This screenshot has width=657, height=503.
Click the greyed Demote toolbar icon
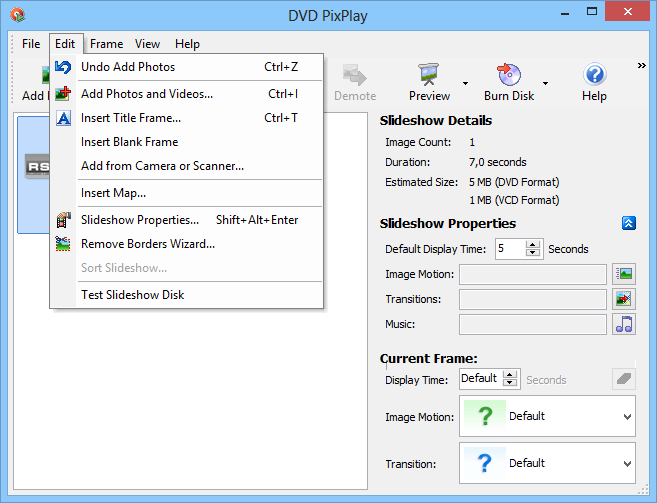354,75
